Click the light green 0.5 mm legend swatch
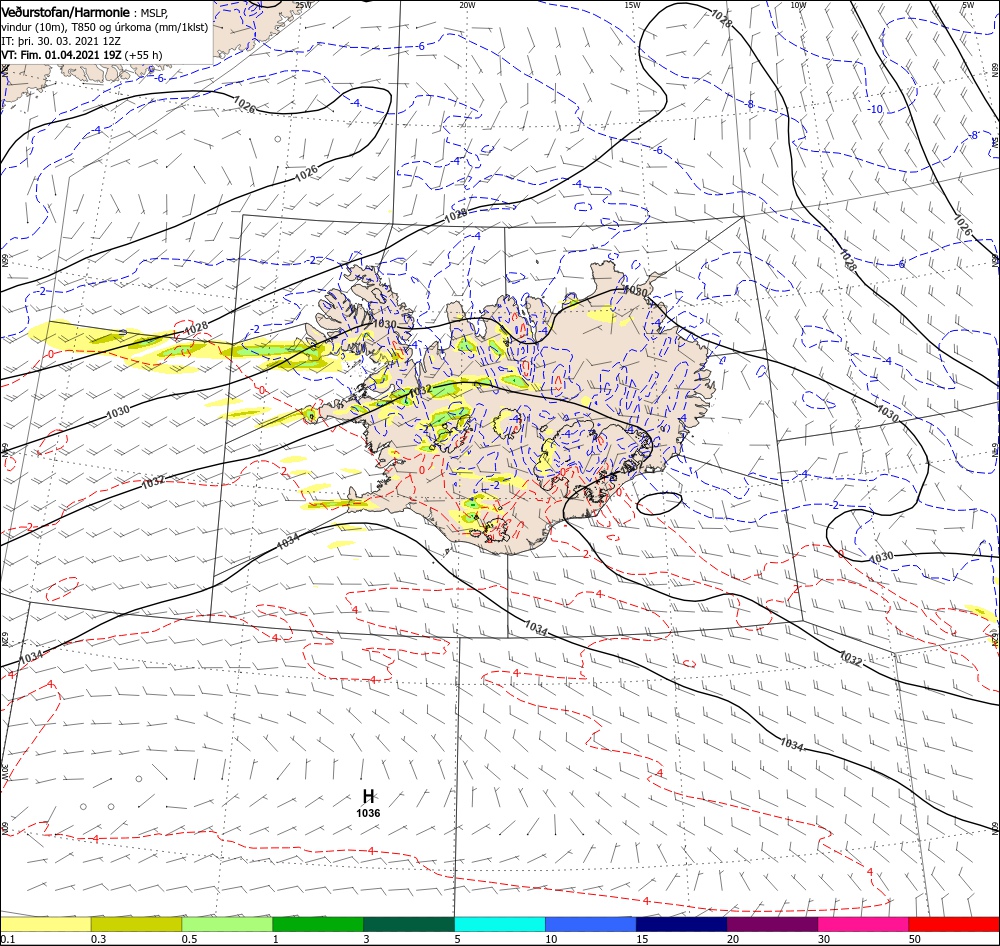The image size is (1000, 946). coord(227,924)
